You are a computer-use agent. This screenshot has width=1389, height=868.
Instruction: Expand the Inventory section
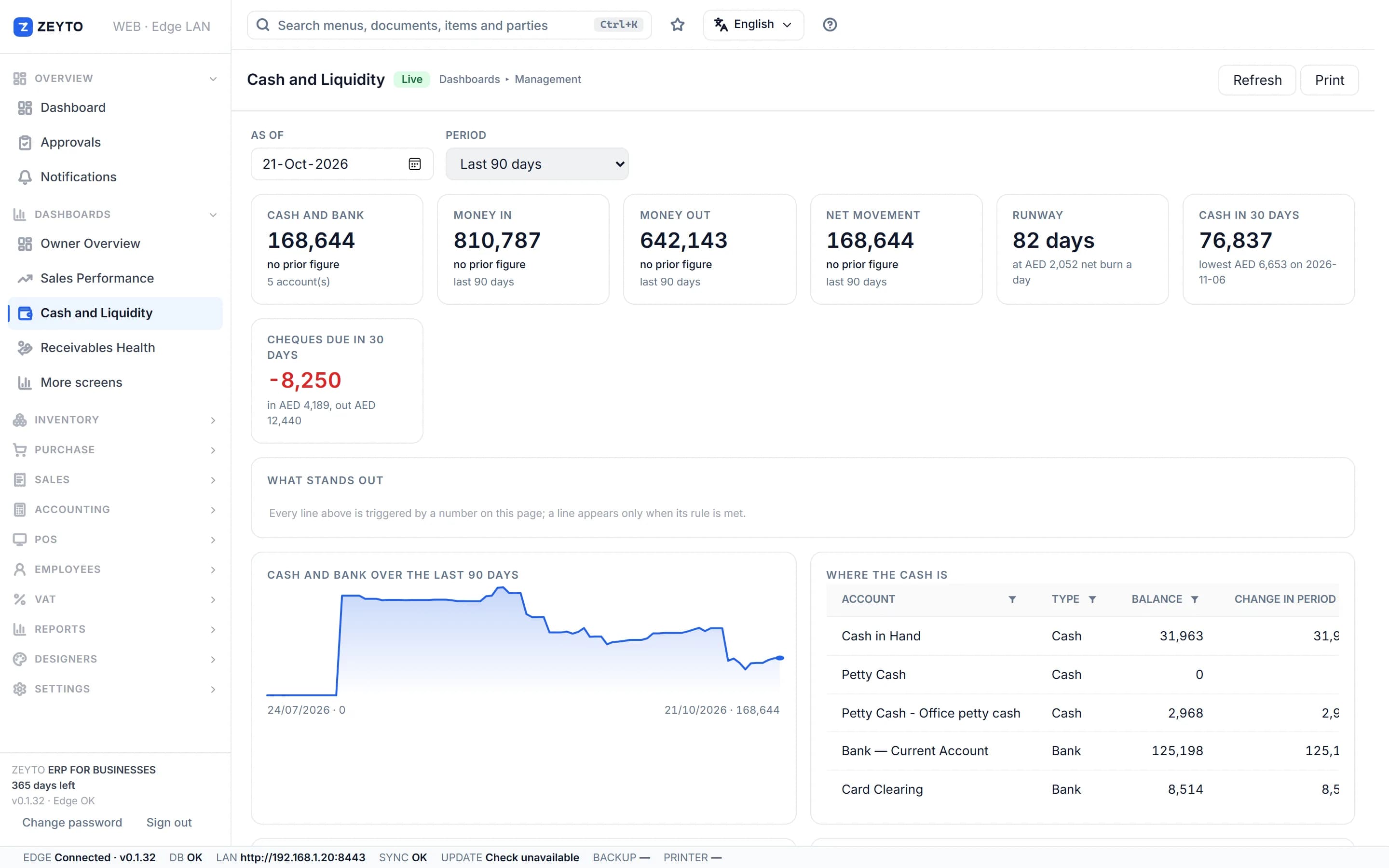click(x=115, y=420)
